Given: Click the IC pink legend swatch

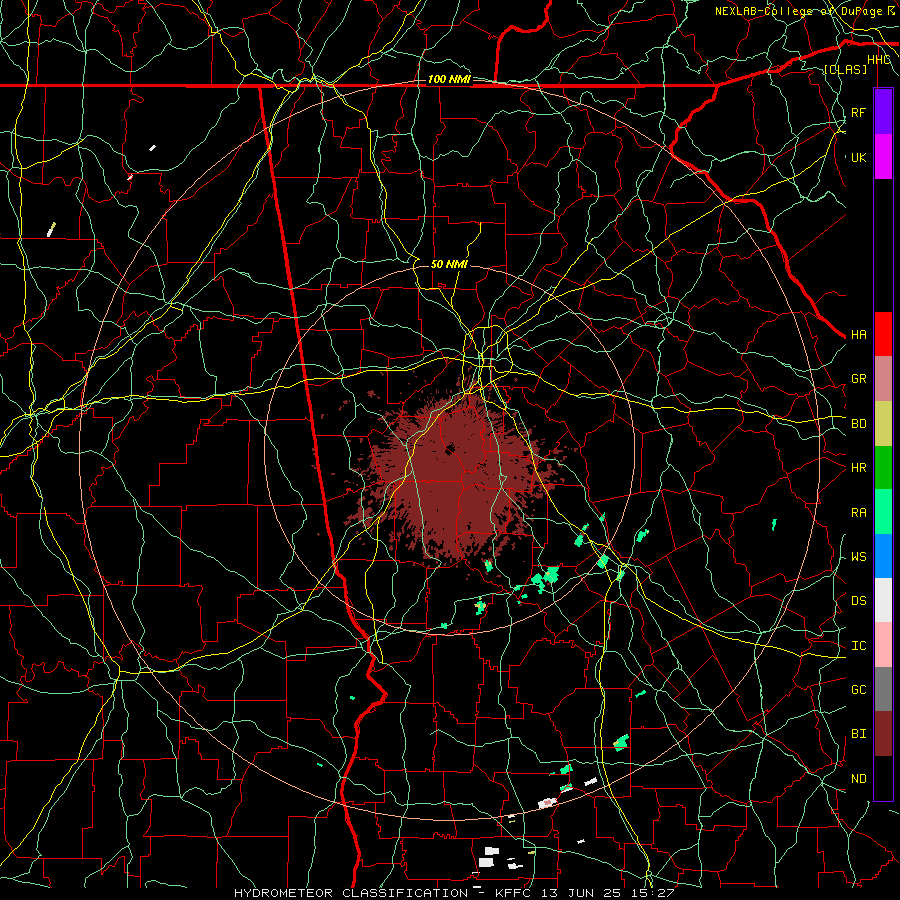Looking at the screenshot, I should 883,645.
